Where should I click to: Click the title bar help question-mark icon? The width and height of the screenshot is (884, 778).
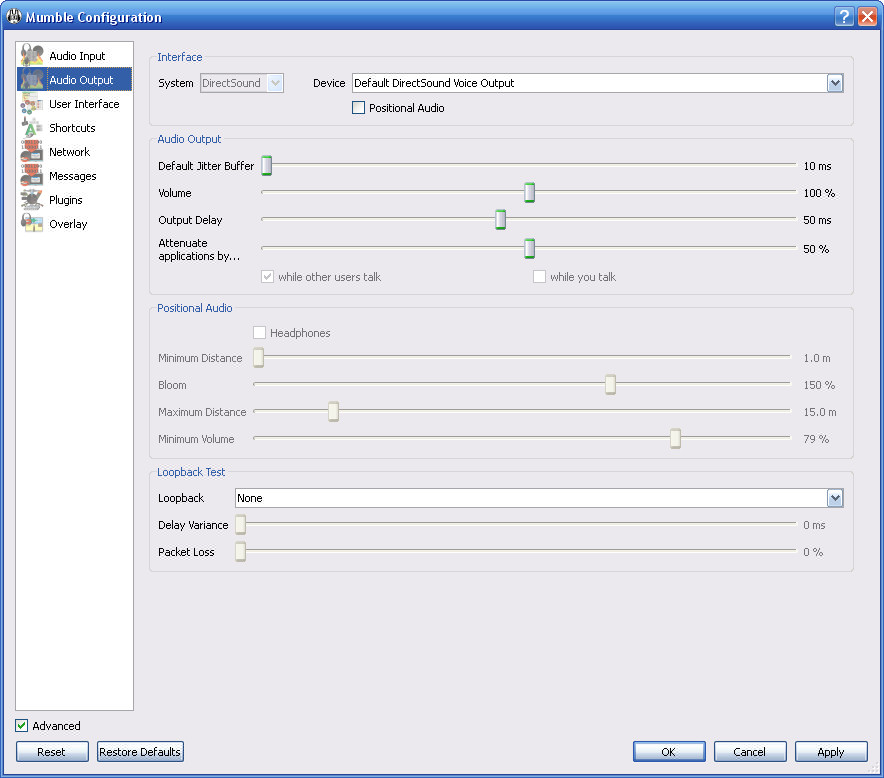(844, 17)
